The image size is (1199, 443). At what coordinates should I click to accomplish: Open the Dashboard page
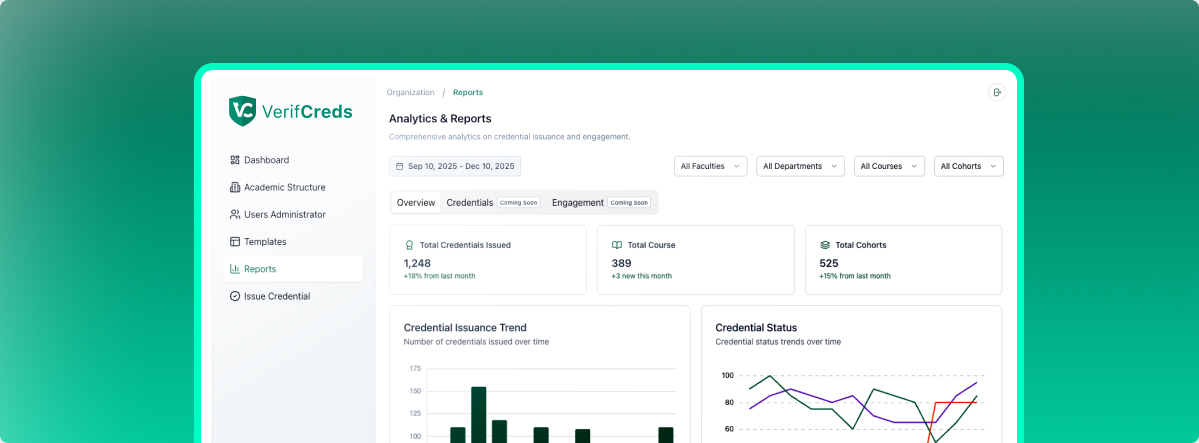(294, 160)
